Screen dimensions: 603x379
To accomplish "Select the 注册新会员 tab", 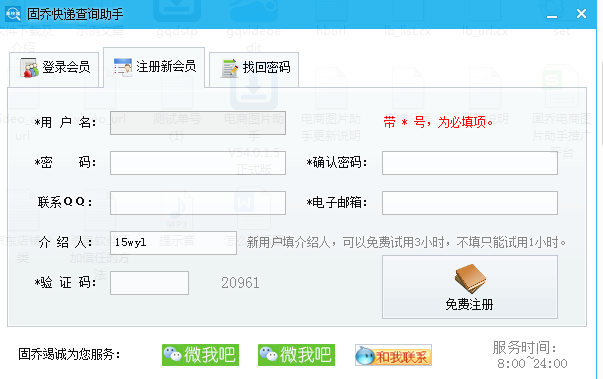I will click(154, 67).
